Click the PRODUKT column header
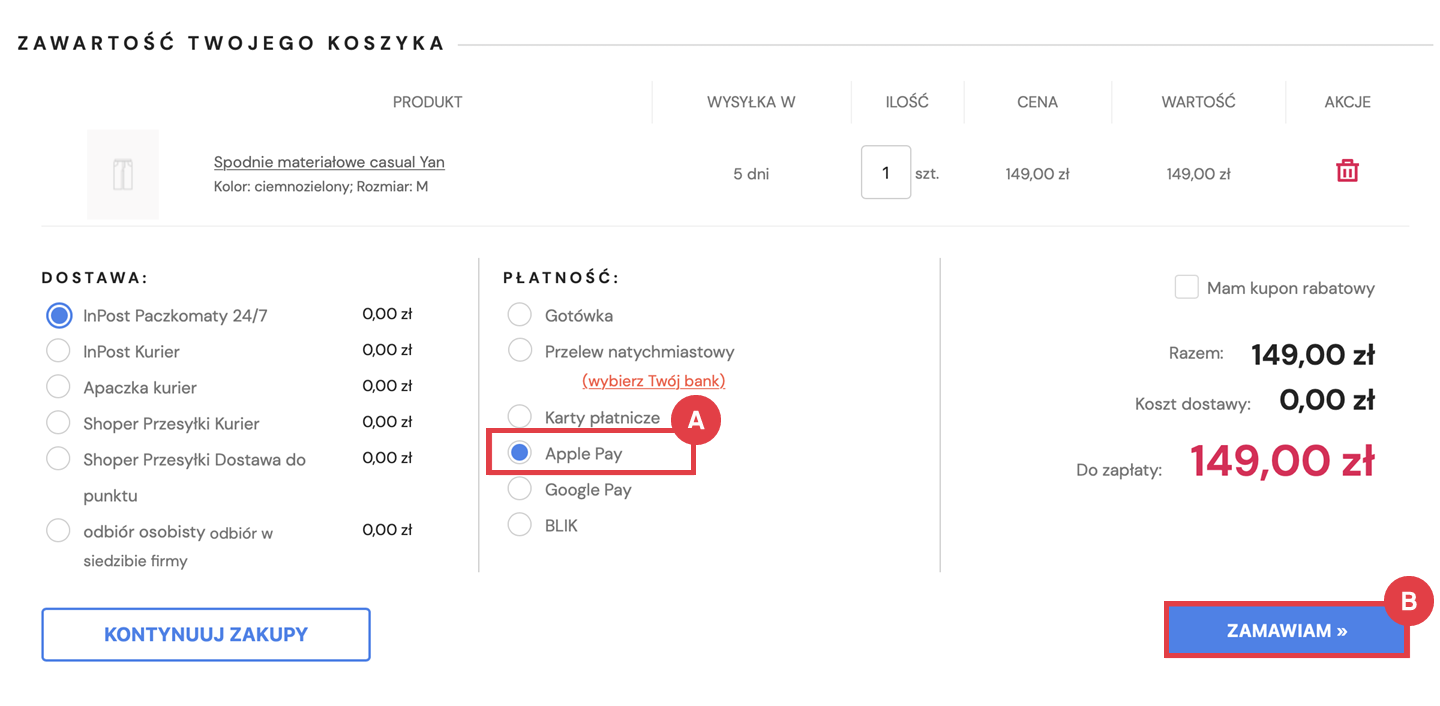Viewport: 1440px width, 706px height. point(427,102)
